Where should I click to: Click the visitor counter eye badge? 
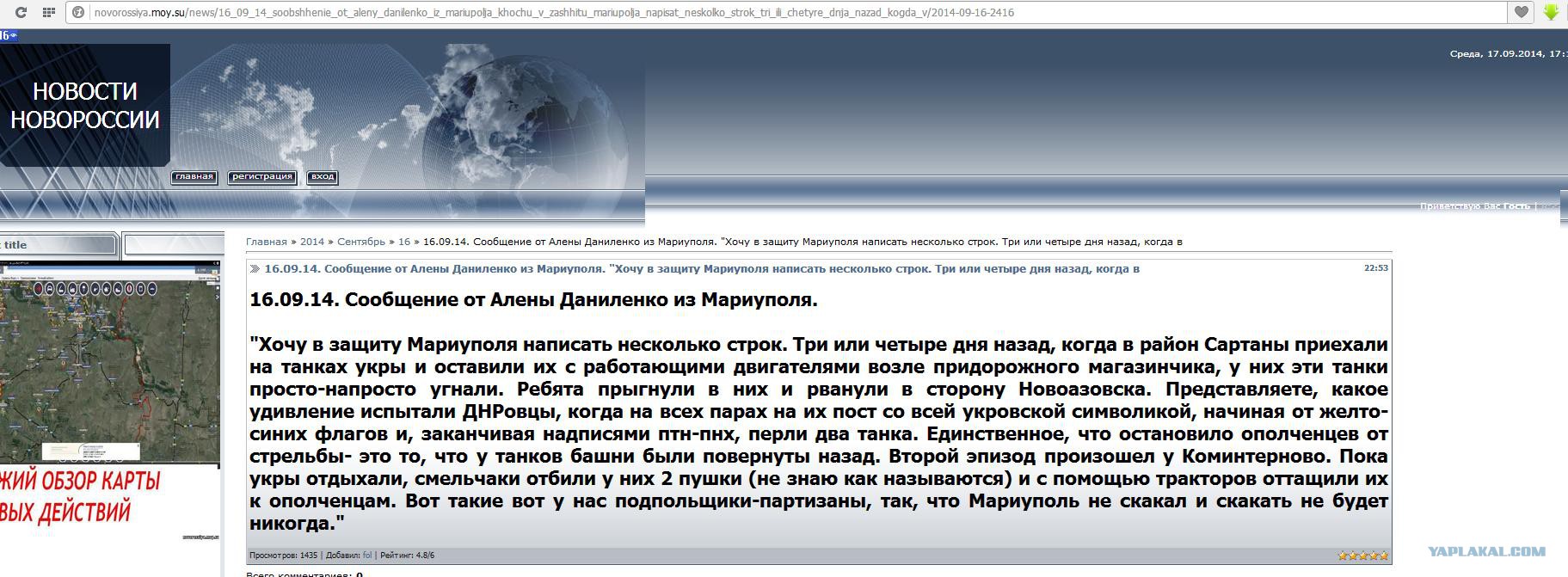pyautogui.click(x=9, y=35)
